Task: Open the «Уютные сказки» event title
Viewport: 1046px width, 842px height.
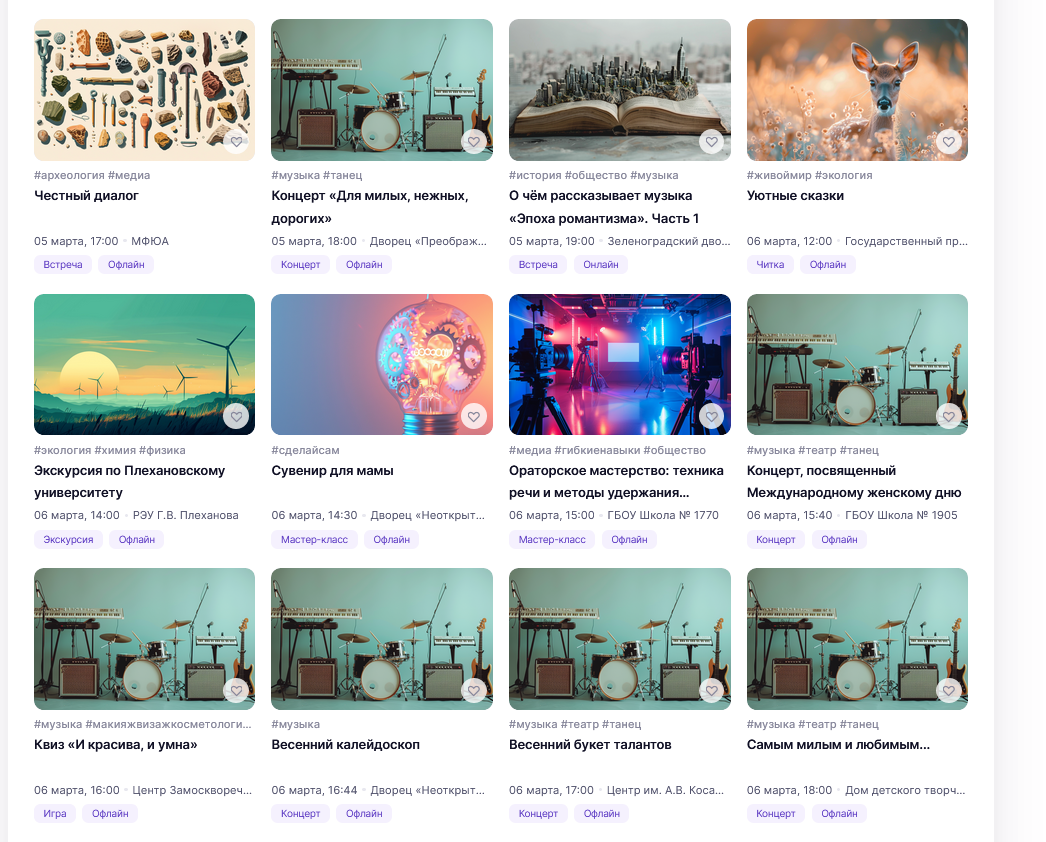Action: click(x=795, y=196)
